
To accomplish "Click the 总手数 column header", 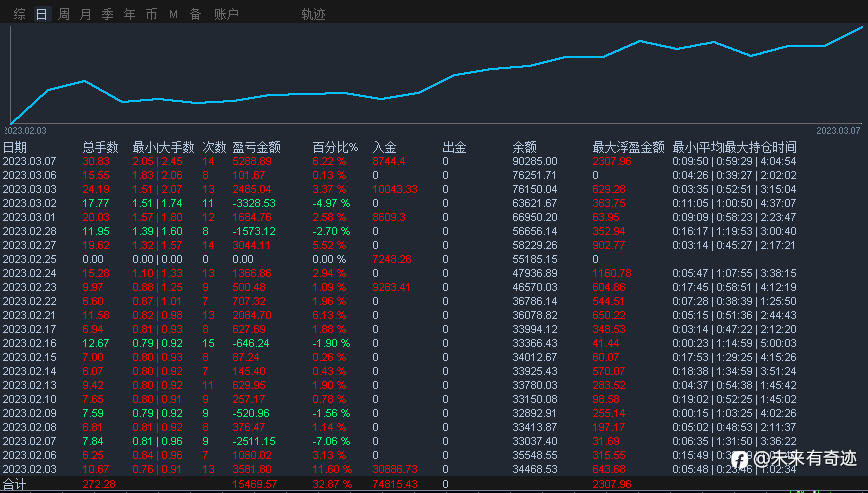I will [x=100, y=147].
